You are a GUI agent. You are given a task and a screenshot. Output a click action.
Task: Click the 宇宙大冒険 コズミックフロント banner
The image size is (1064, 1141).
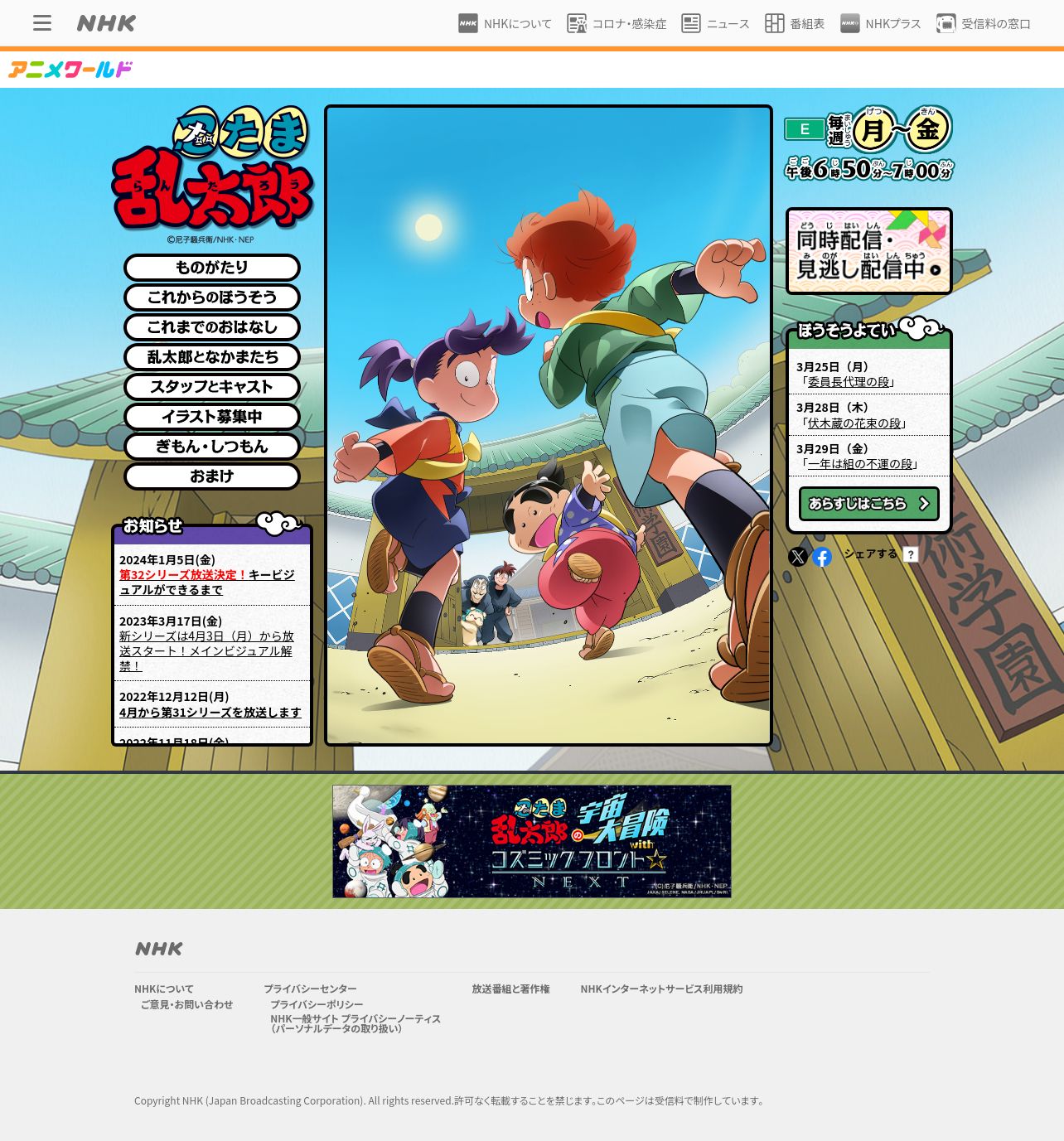532,841
